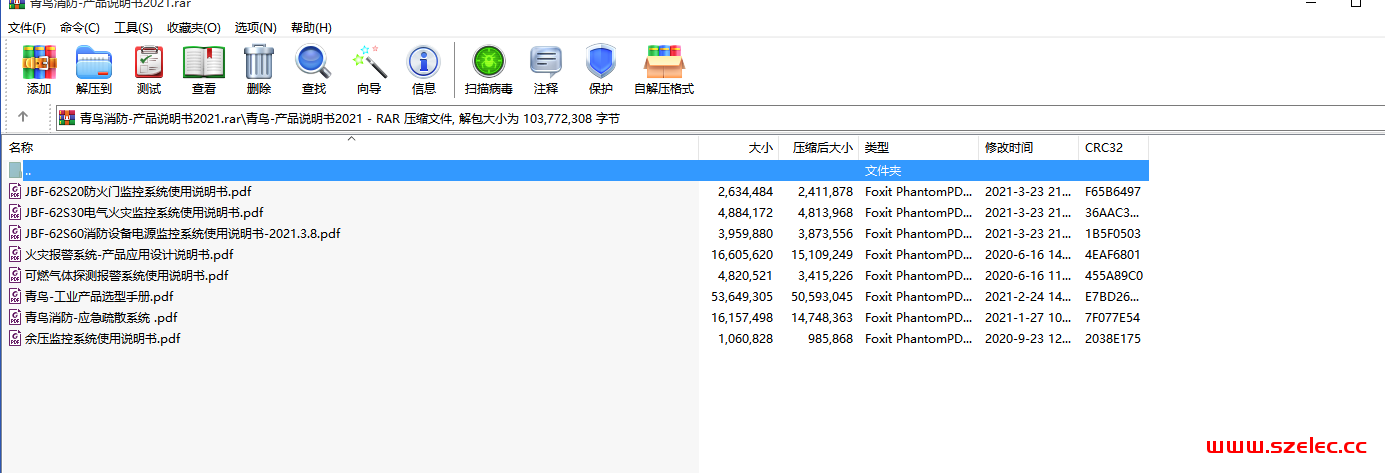The height and width of the screenshot is (473, 1385).
Task: Click the Find (查找) magnifier icon
Action: [x=313, y=62]
